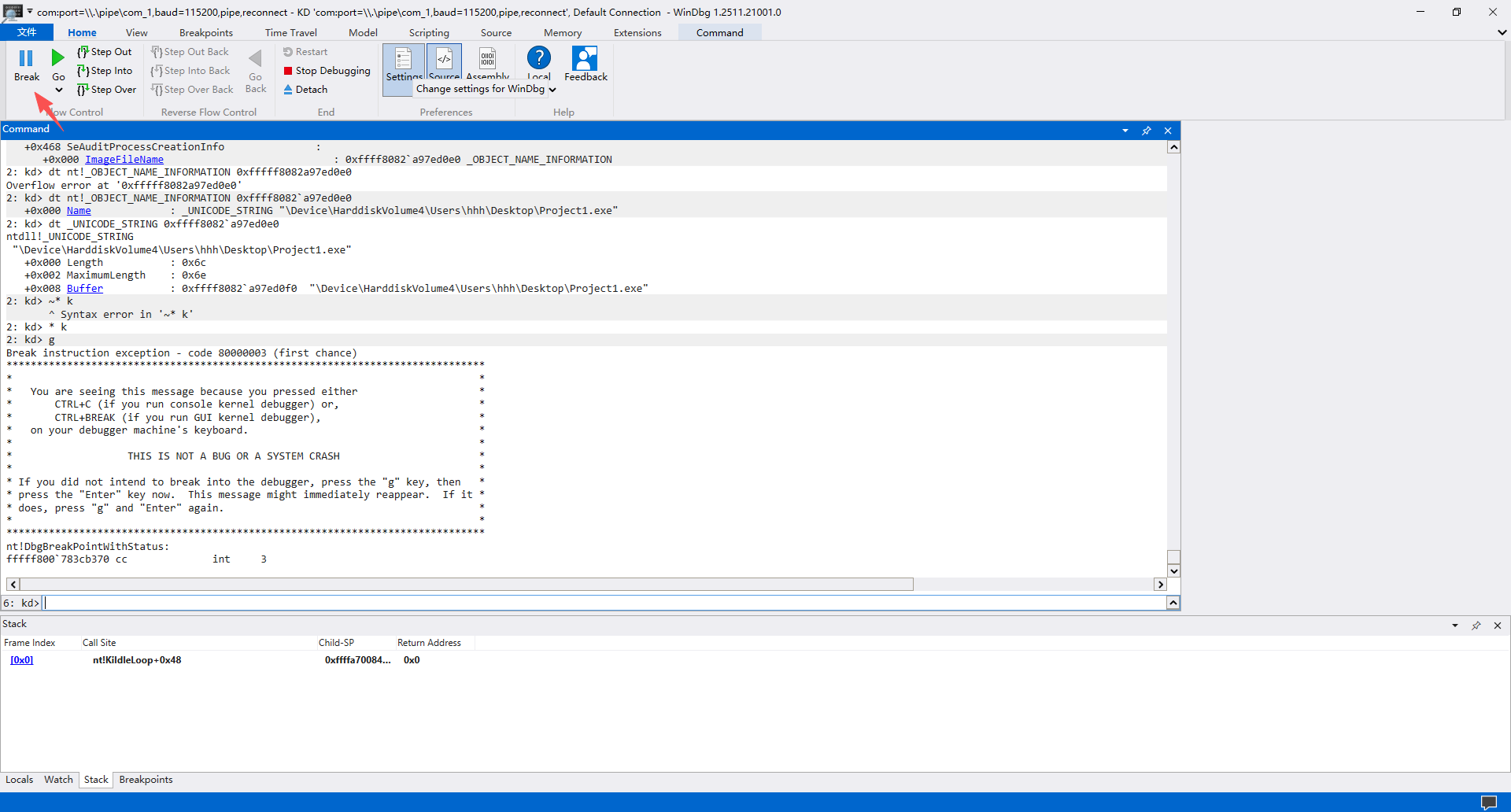
Task: Click Step Into Back button
Action: coord(190,71)
